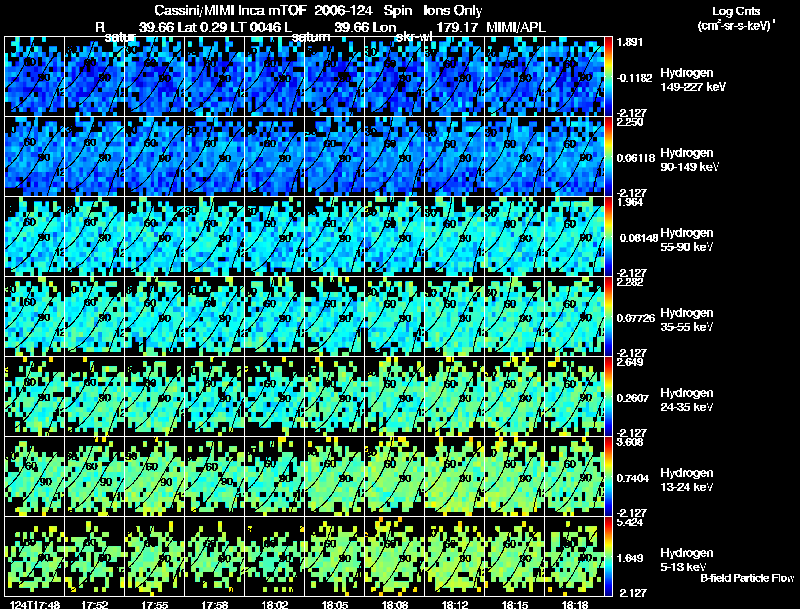
Task: Click the 17:58 time axis label
Action: coord(215,604)
